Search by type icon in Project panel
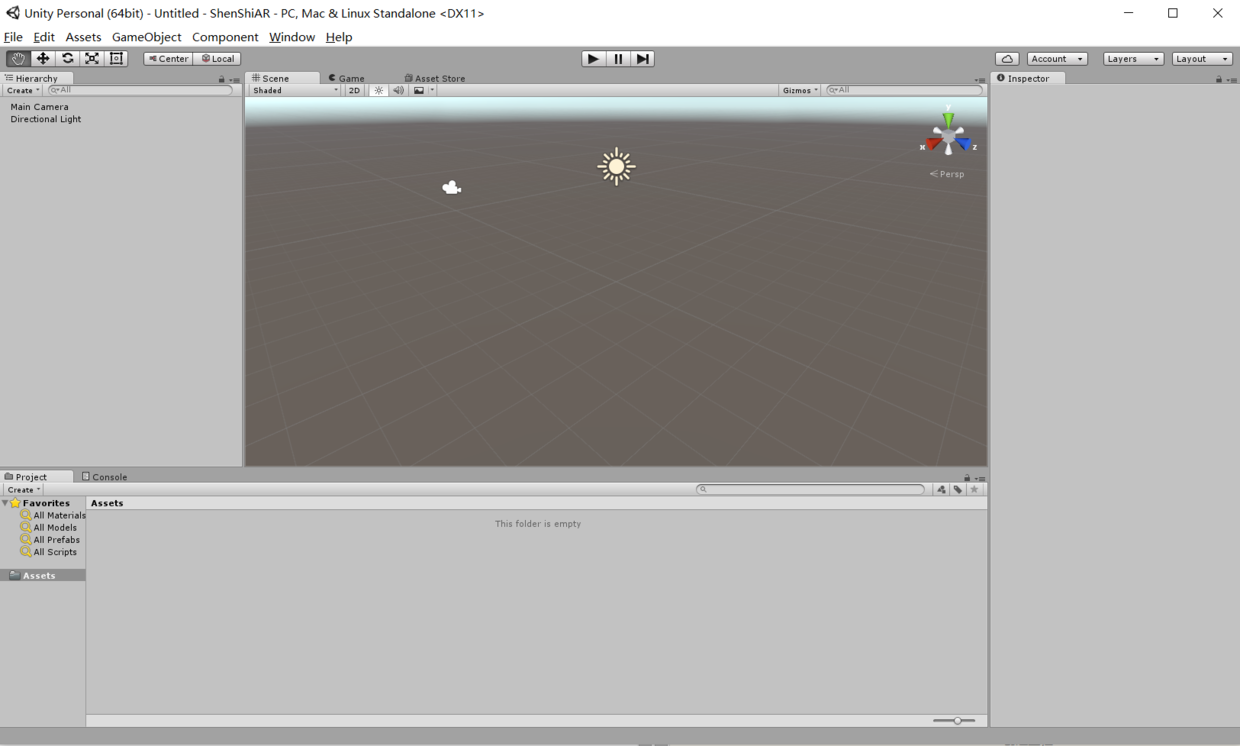Screen dimensions: 1240x746 click(941, 490)
